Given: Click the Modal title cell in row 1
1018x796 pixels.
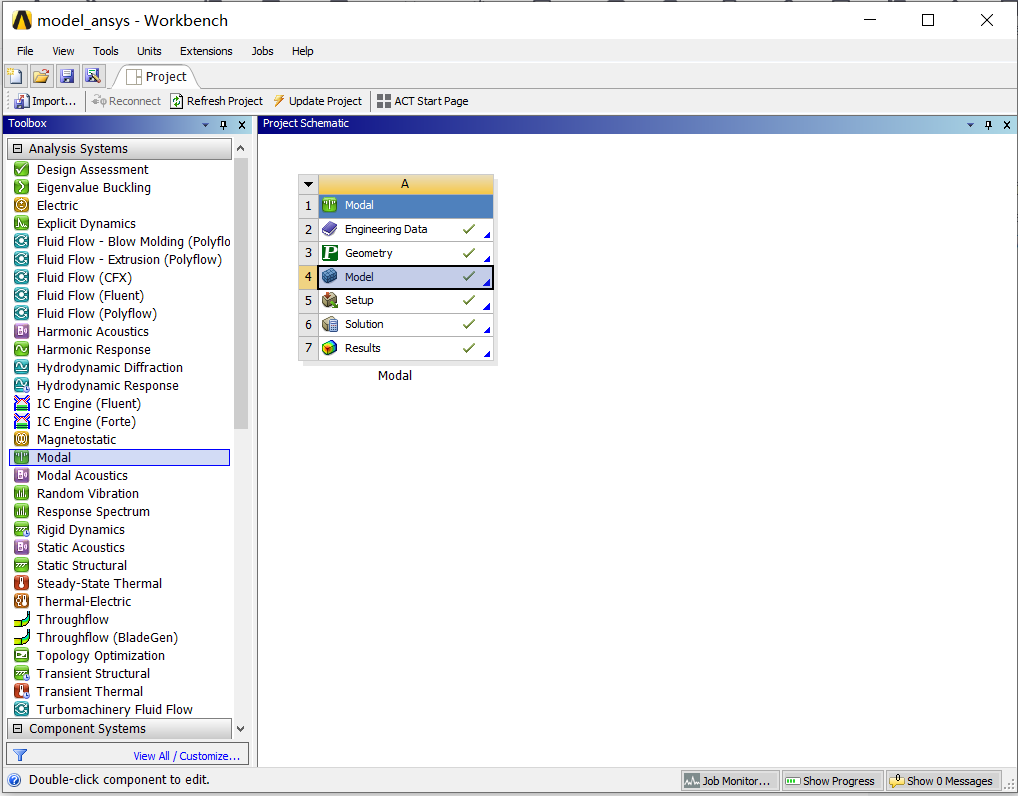Looking at the screenshot, I should click(x=405, y=205).
